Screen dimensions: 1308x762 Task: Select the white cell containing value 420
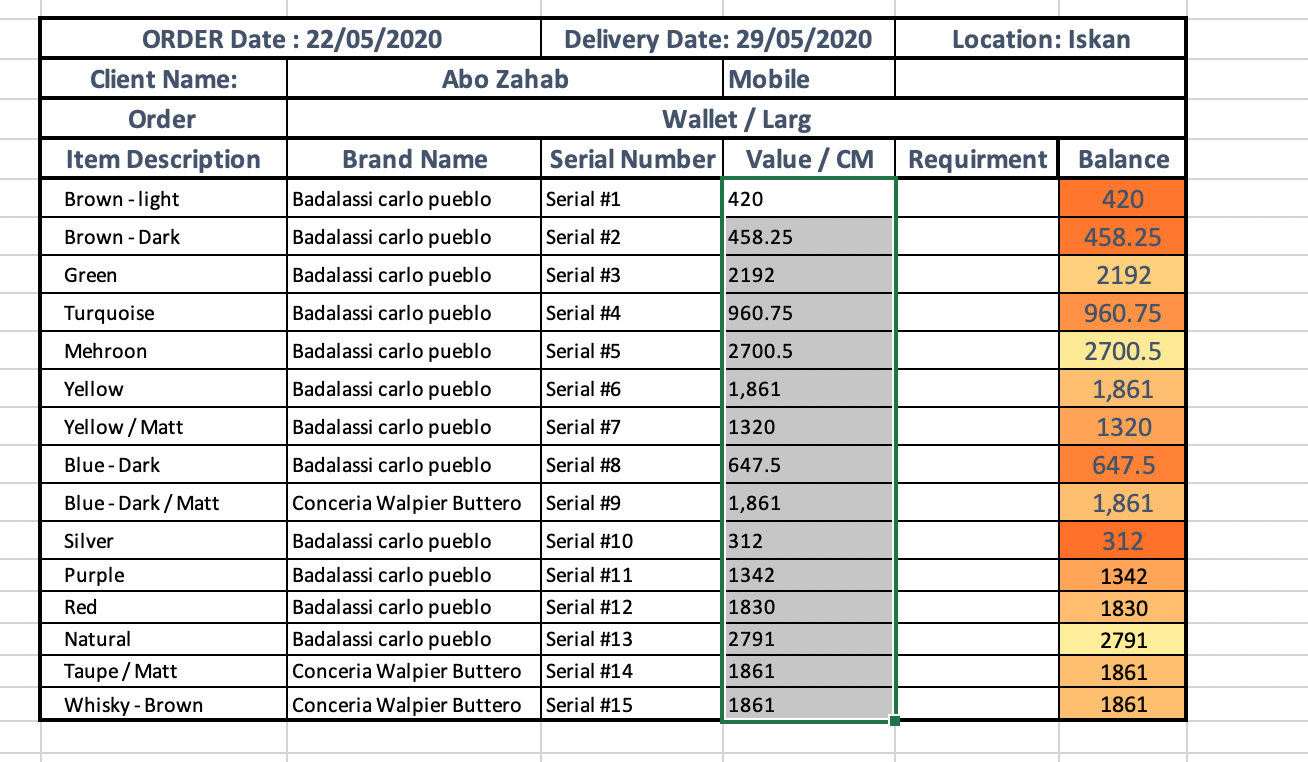[809, 199]
